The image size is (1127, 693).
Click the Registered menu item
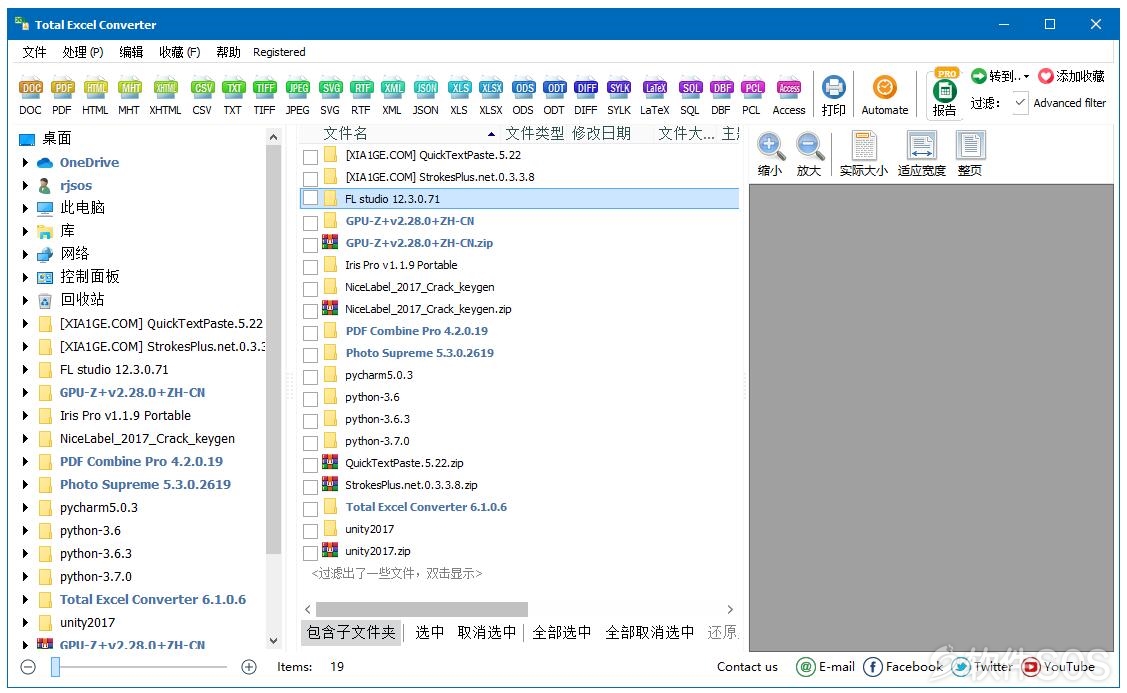279,52
